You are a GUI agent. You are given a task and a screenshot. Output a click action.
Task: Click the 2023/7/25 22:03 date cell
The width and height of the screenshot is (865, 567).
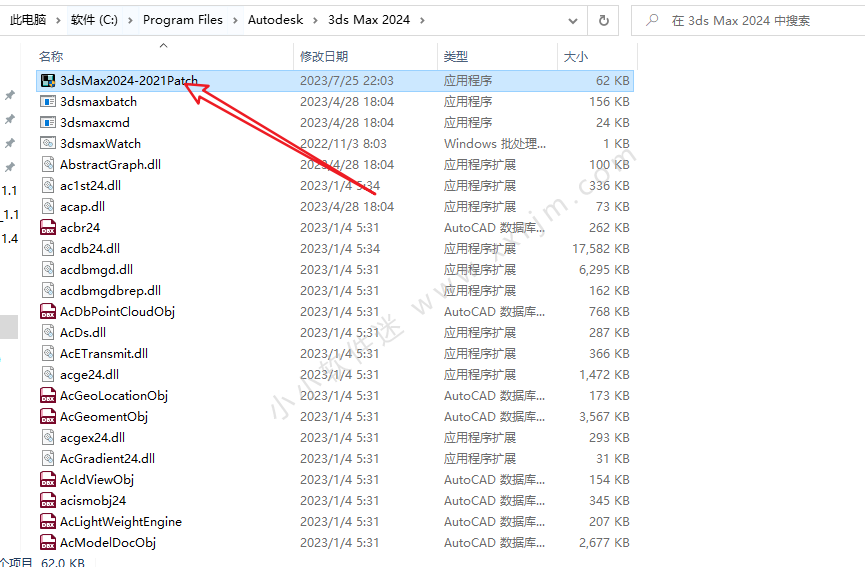click(346, 81)
